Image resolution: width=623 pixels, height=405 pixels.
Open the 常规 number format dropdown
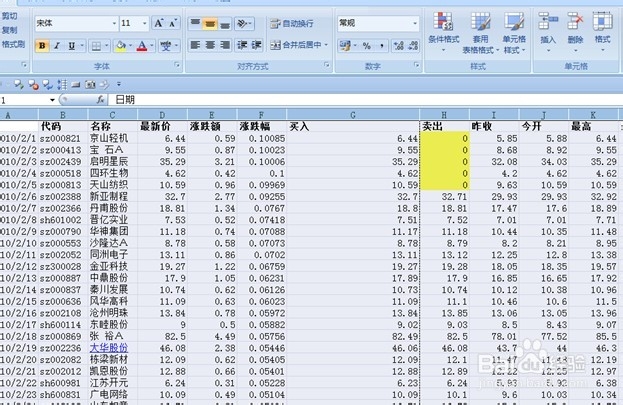point(415,23)
